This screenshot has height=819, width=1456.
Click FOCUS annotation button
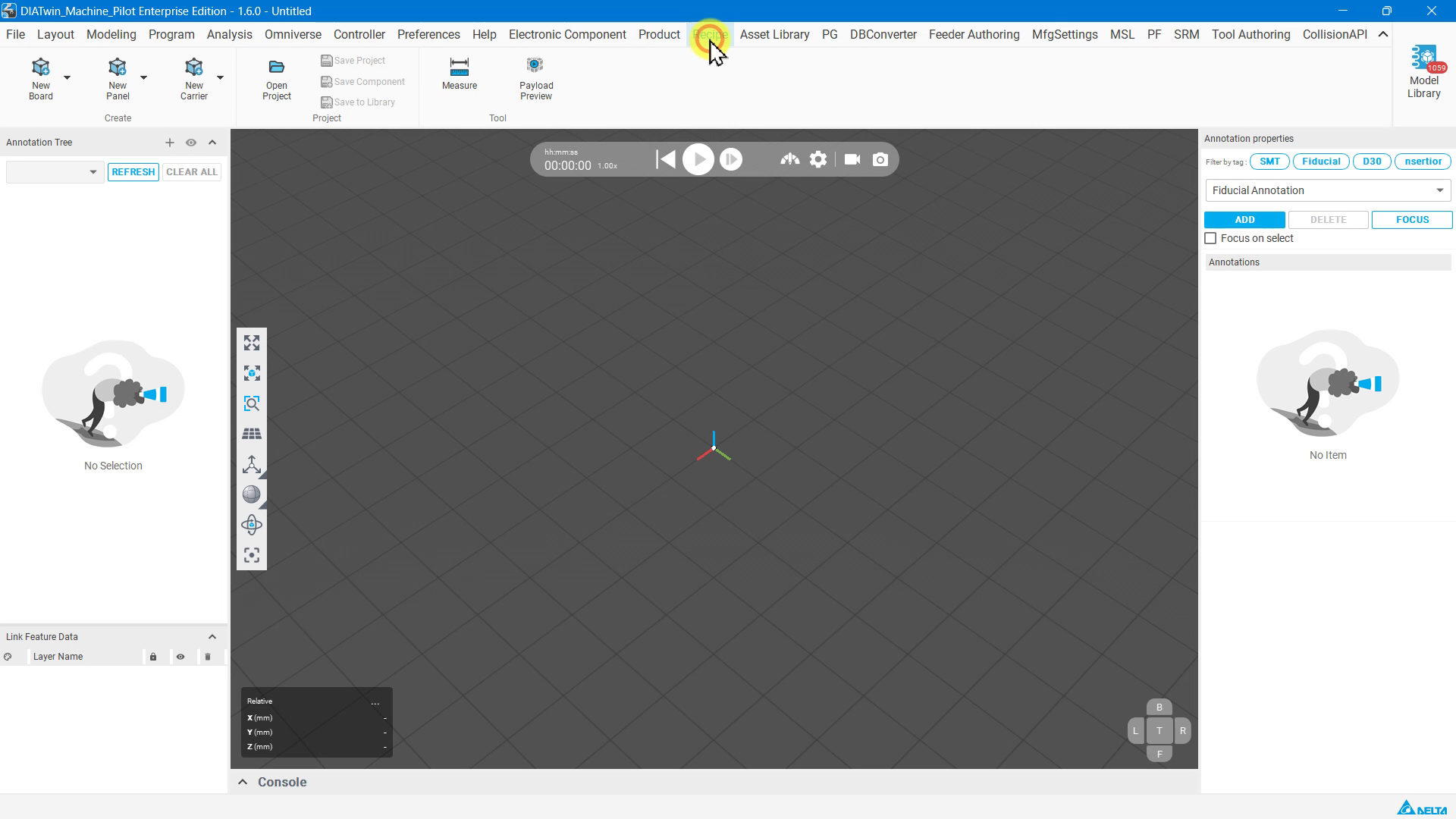1412,220
